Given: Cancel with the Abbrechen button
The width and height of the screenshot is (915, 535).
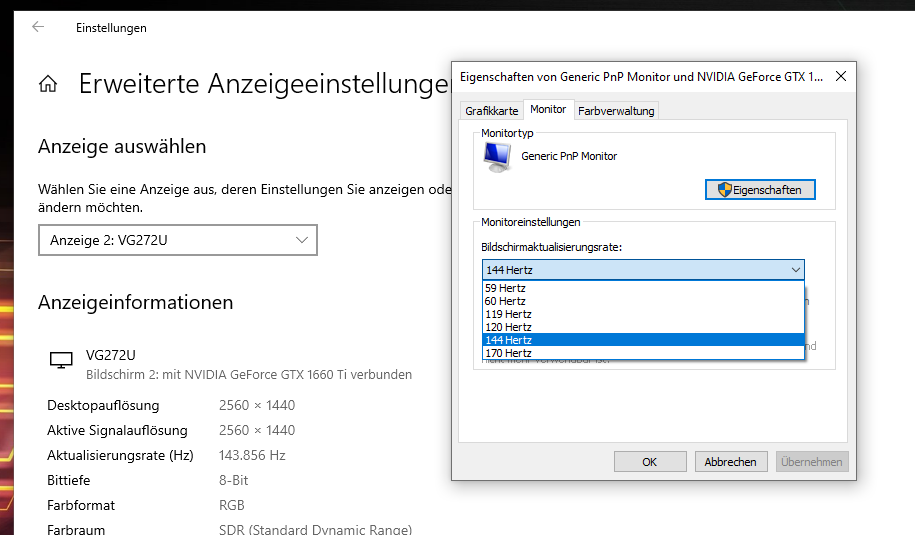Looking at the screenshot, I should pos(731,461).
